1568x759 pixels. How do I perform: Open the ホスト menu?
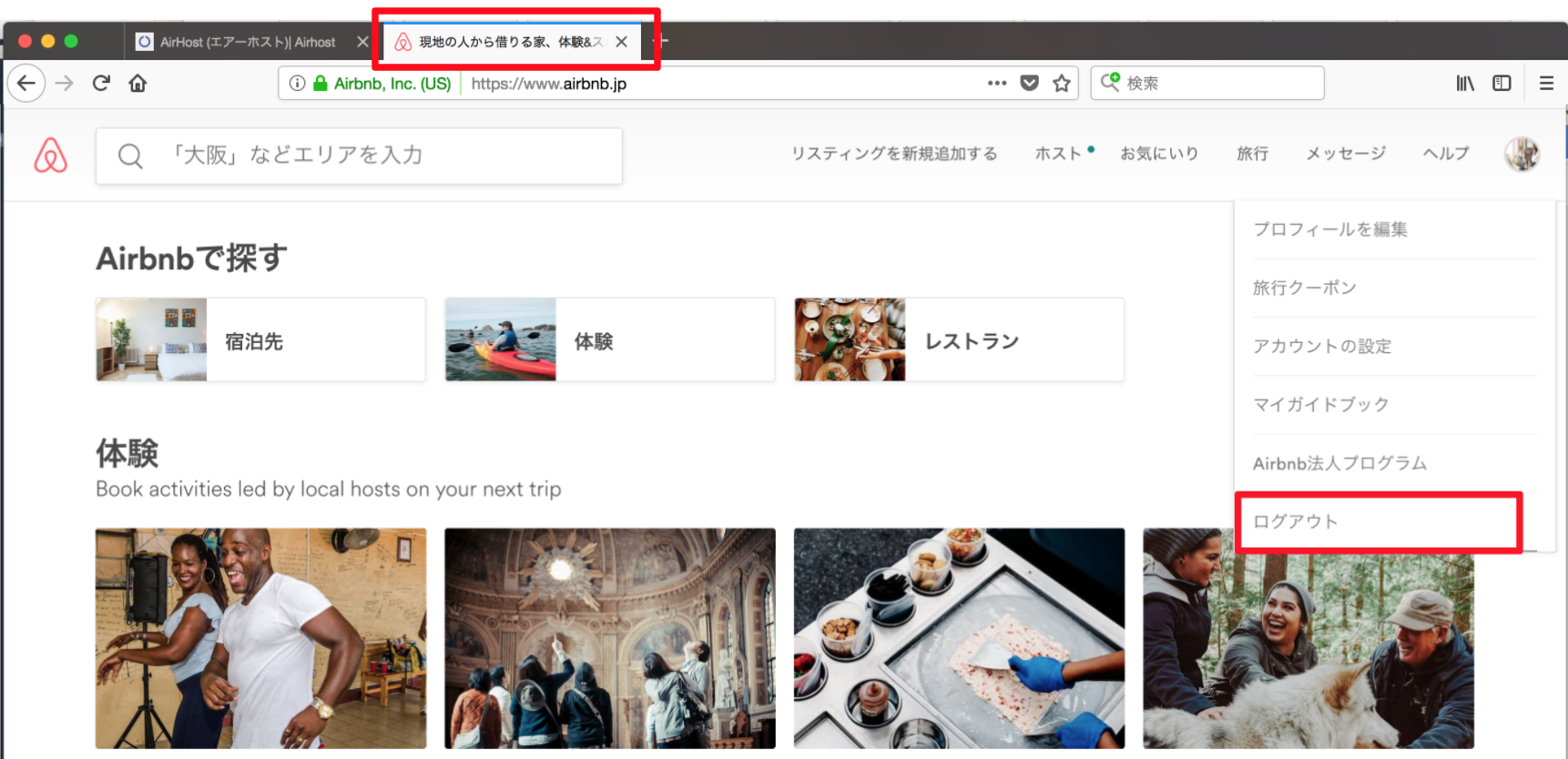1058,154
